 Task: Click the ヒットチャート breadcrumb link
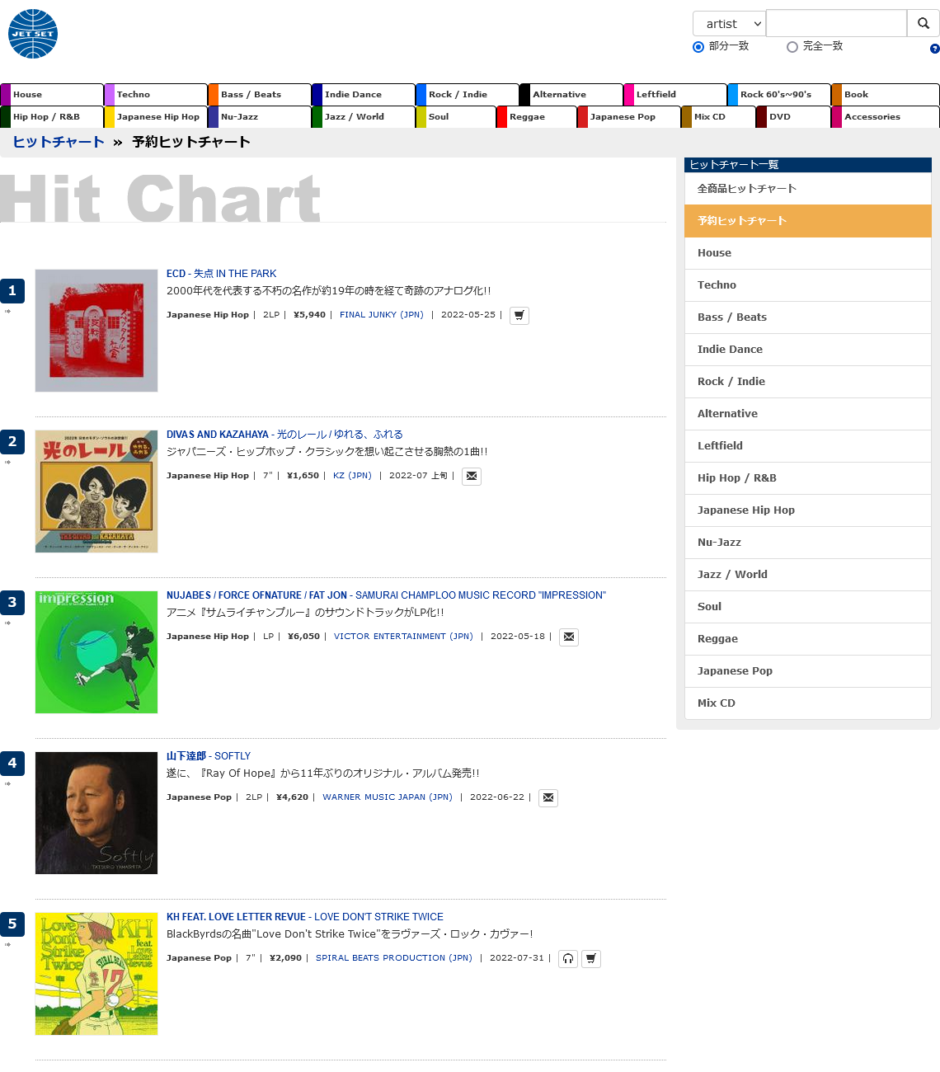58,142
